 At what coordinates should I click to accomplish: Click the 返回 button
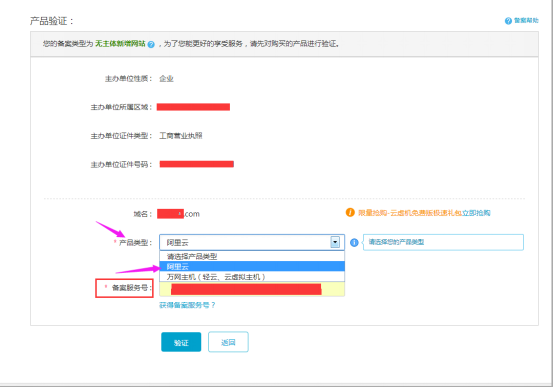(228, 342)
